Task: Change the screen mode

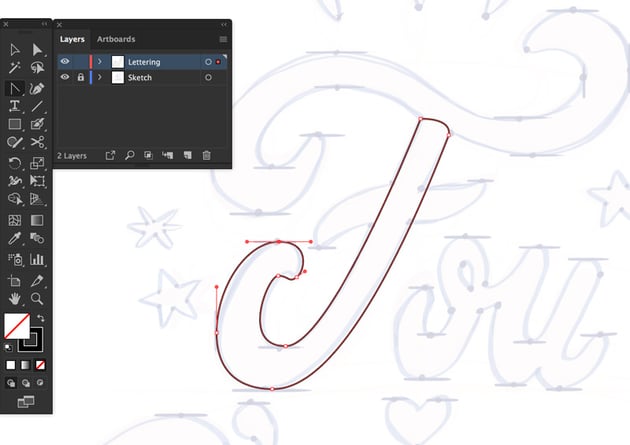Action: (26, 402)
